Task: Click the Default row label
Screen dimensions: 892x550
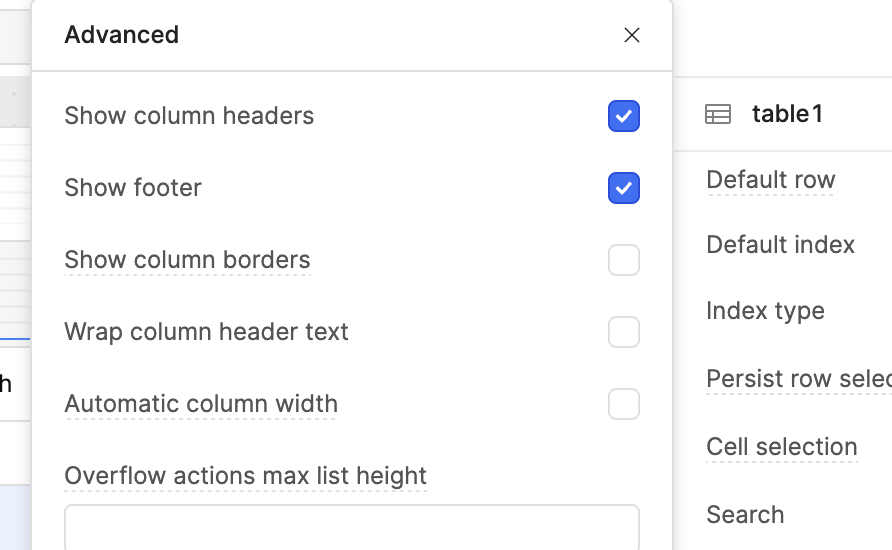Action: point(771,180)
